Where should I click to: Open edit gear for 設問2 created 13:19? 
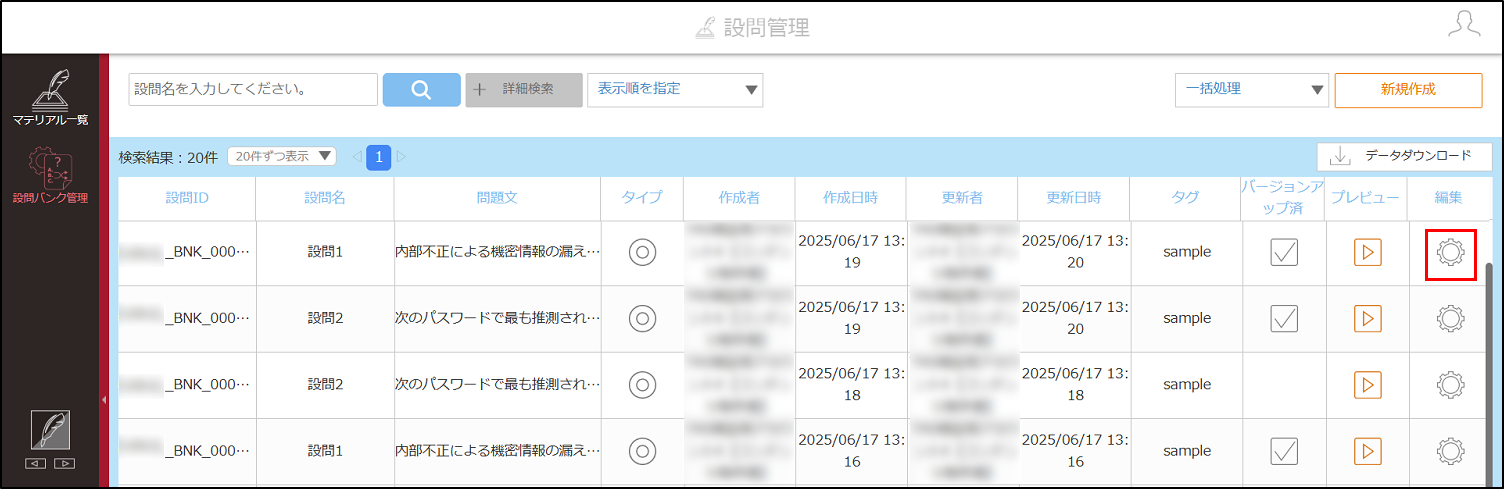coord(1450,319)
